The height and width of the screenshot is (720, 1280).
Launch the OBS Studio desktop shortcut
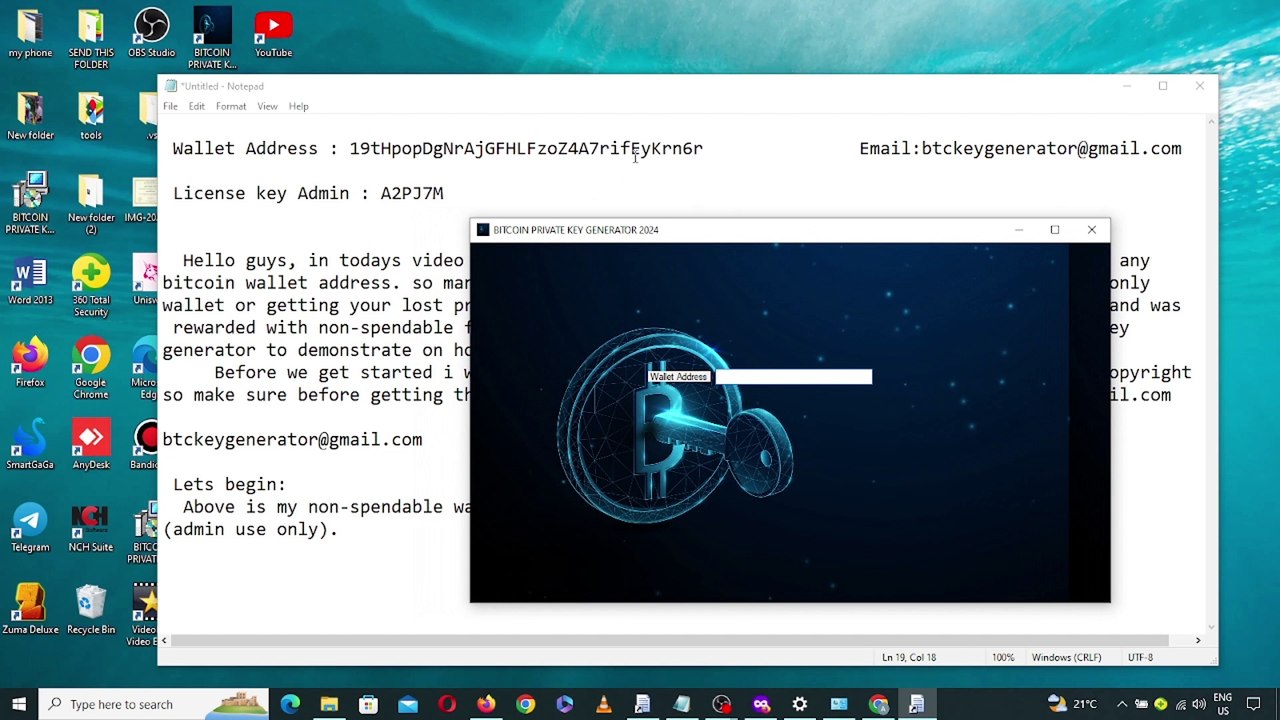151,34
